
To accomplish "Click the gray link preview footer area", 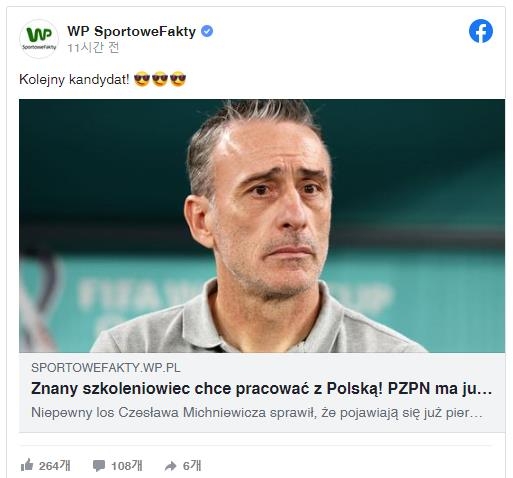I will (x=262, y=392).
